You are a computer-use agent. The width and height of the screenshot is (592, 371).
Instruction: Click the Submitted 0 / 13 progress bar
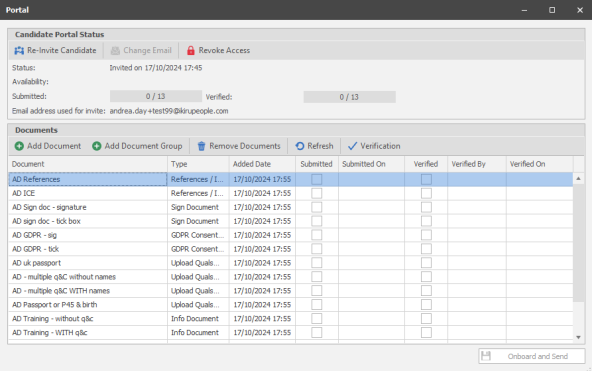[x=156, y=96]
